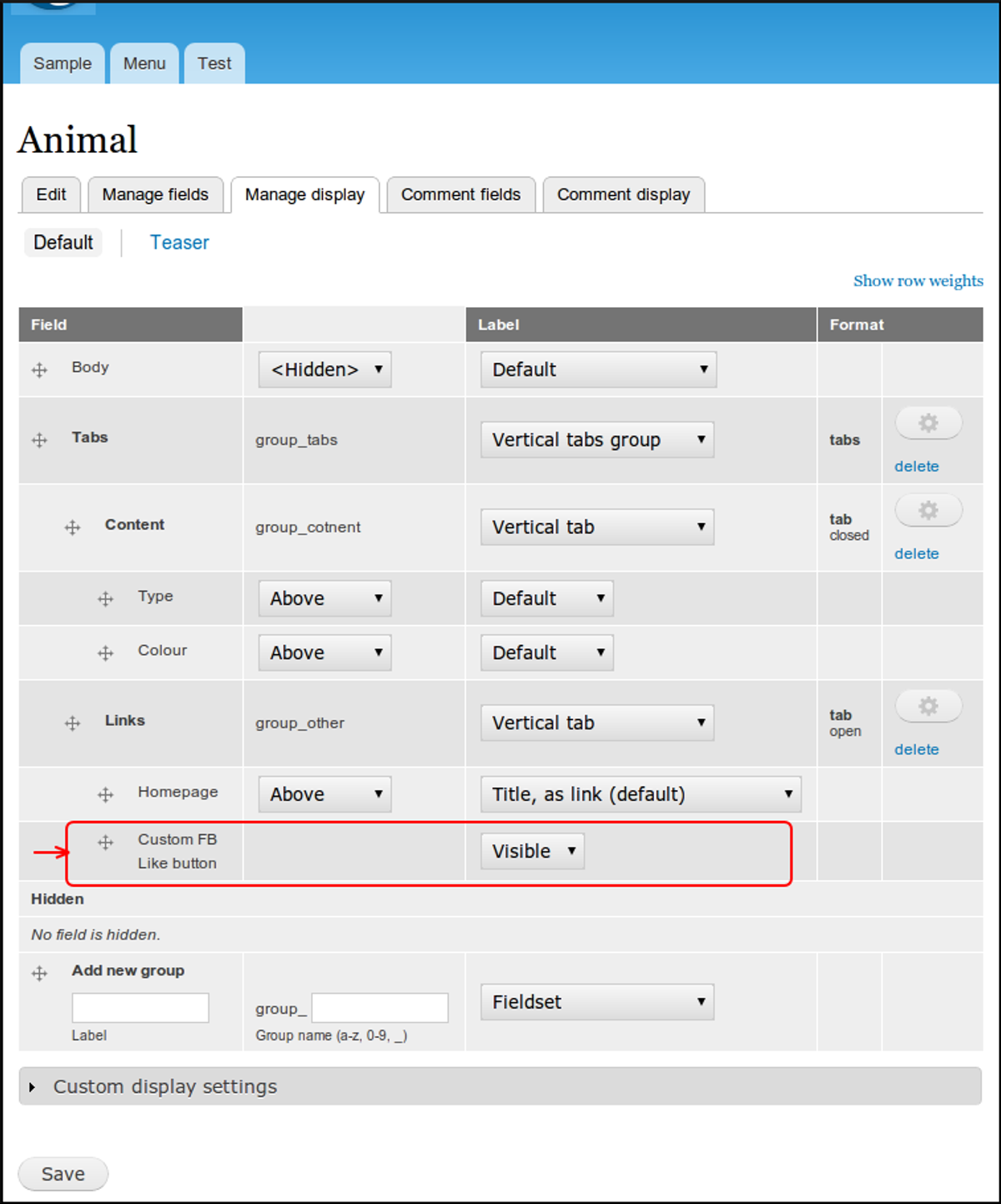This screenshot has width=1001, height=1204.
Task: Click 'tab closed' format summary text
Action: pyautogui.click(x=849, y=527)
